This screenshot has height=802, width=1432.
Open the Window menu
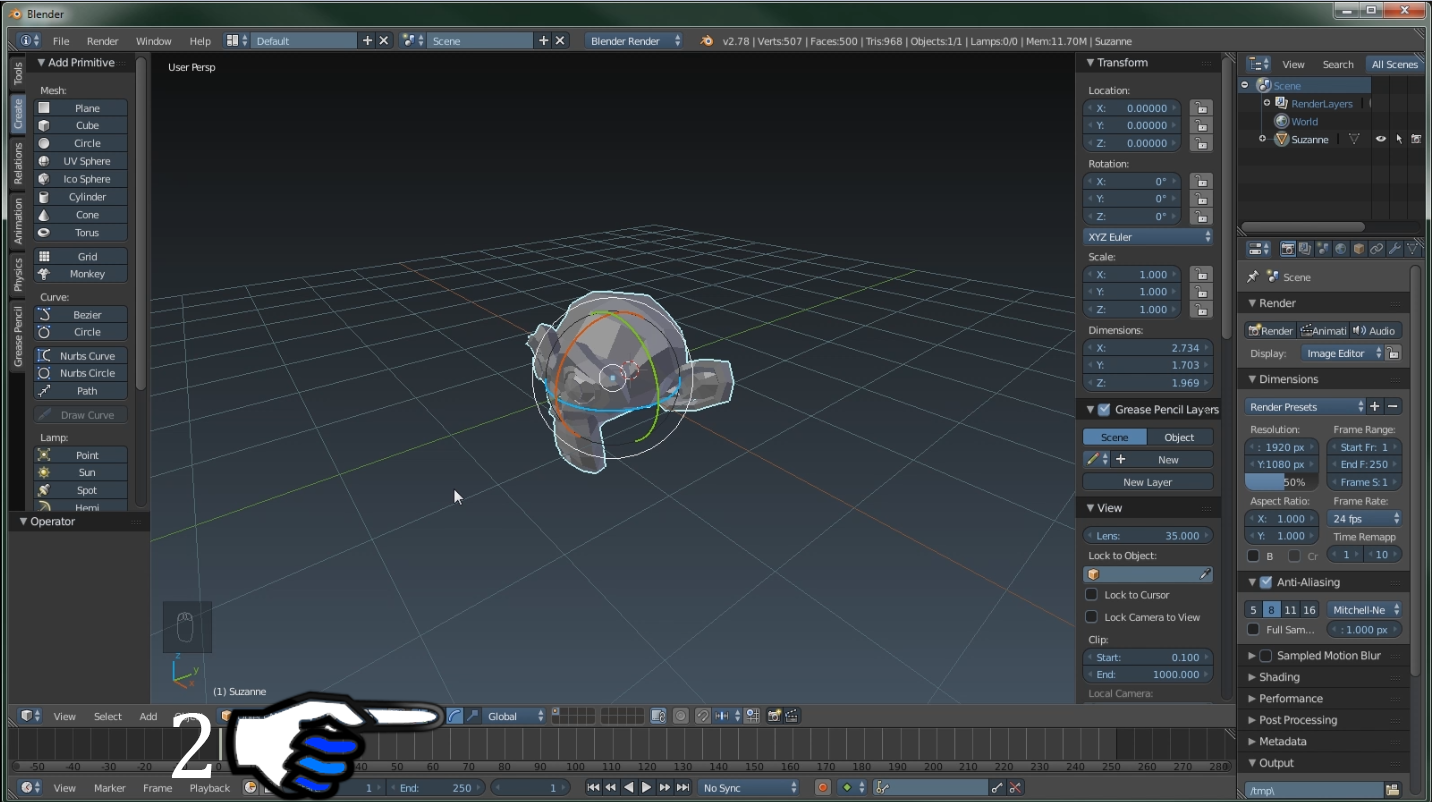tap(154, 41)
